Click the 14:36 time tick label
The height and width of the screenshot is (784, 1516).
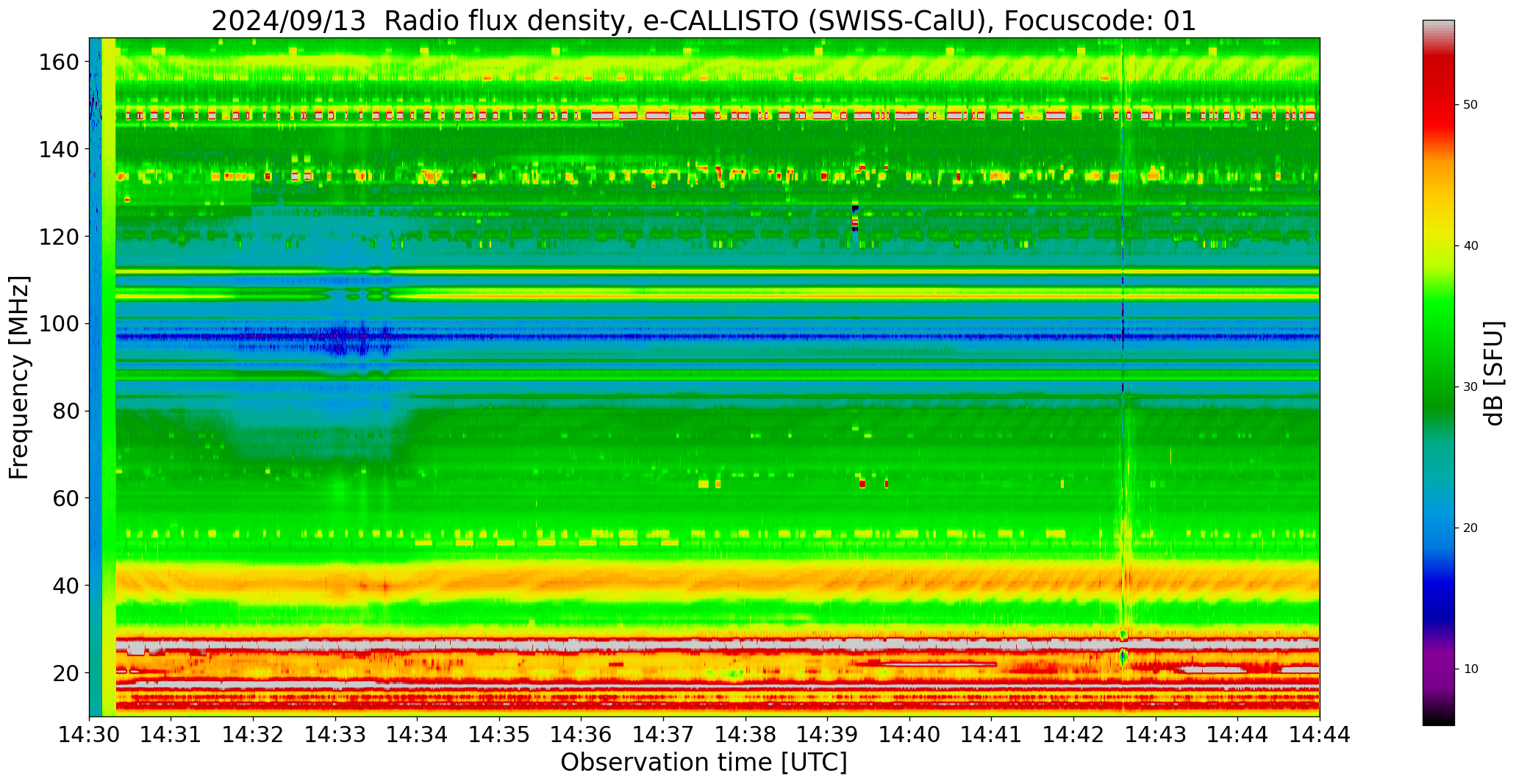(x=582, y=734)
